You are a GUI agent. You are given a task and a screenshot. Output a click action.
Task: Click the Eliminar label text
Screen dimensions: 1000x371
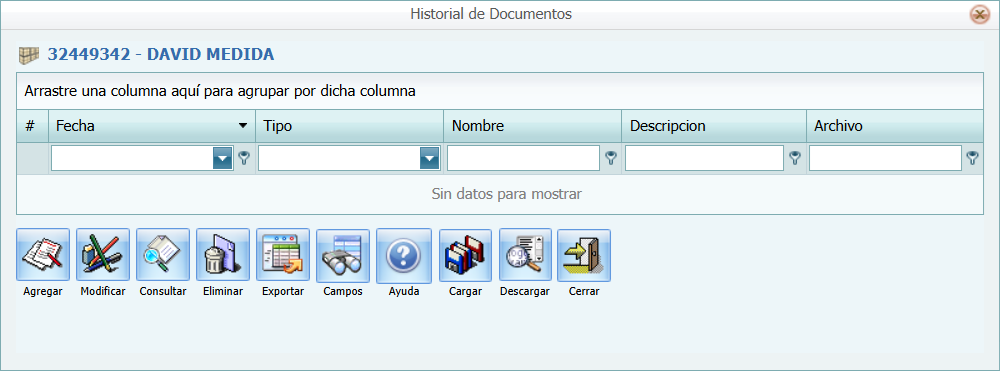pyautogui.click(x=223, y=291)
